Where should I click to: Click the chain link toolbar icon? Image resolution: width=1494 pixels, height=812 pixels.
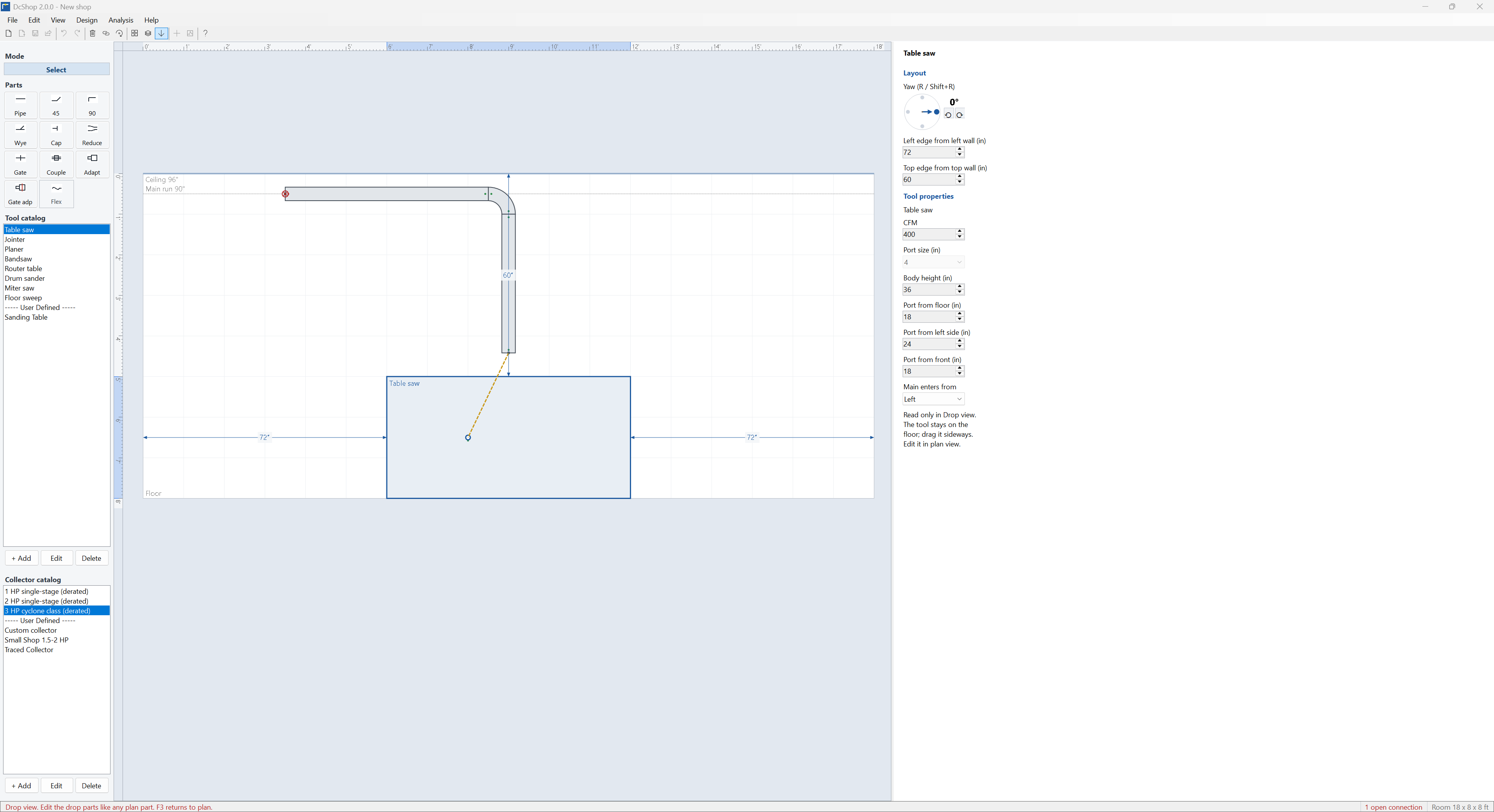(x=105, y=33)
